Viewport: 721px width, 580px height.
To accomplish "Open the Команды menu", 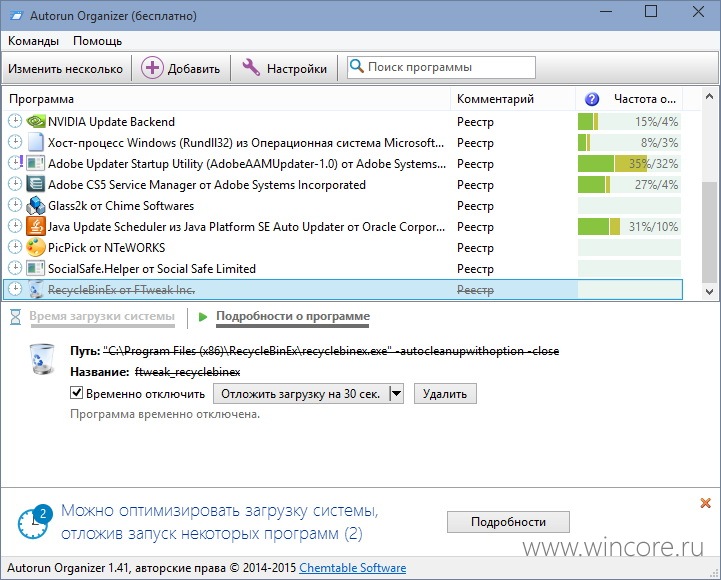I will click(x=34, y=41).
